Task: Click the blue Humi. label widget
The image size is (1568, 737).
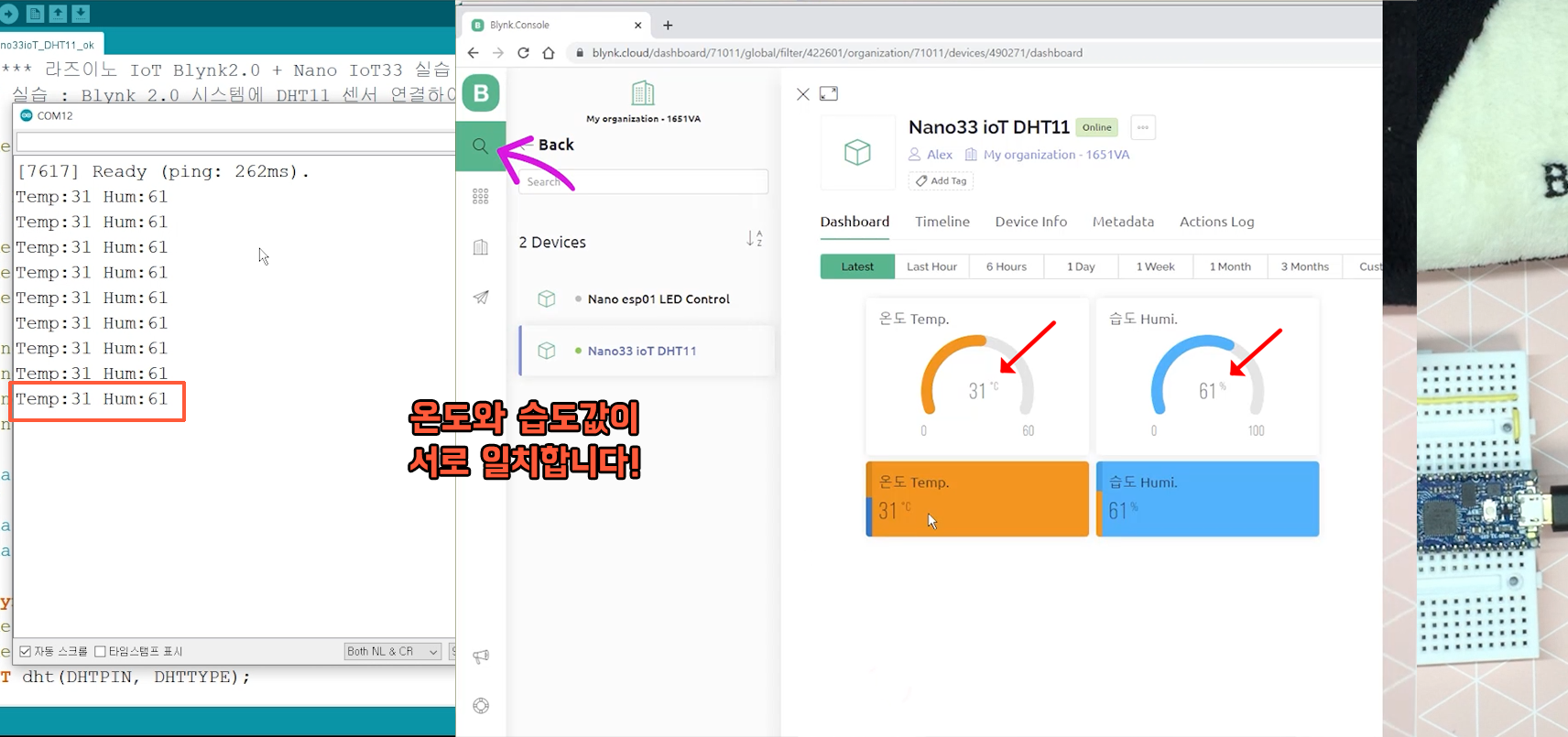Action: pos(1207,499)
